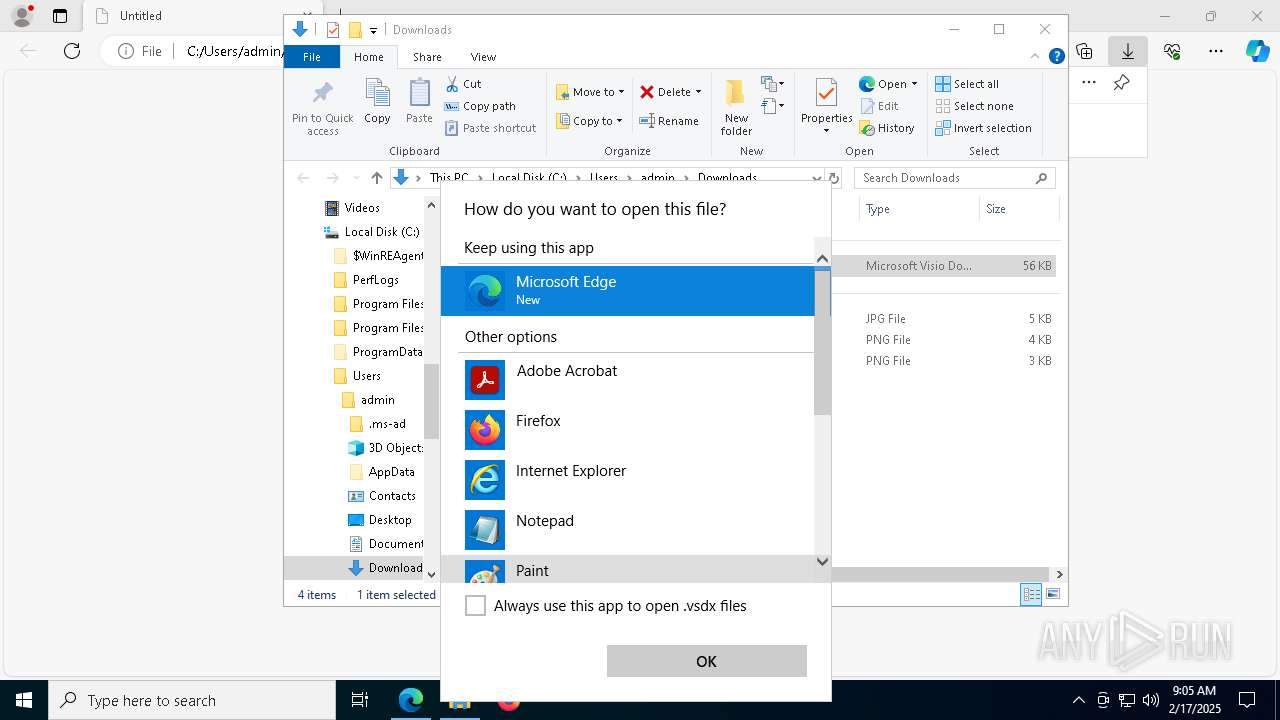Select the admin folder in tree
The image size is (1280, 720).
[x=368, y=400]
